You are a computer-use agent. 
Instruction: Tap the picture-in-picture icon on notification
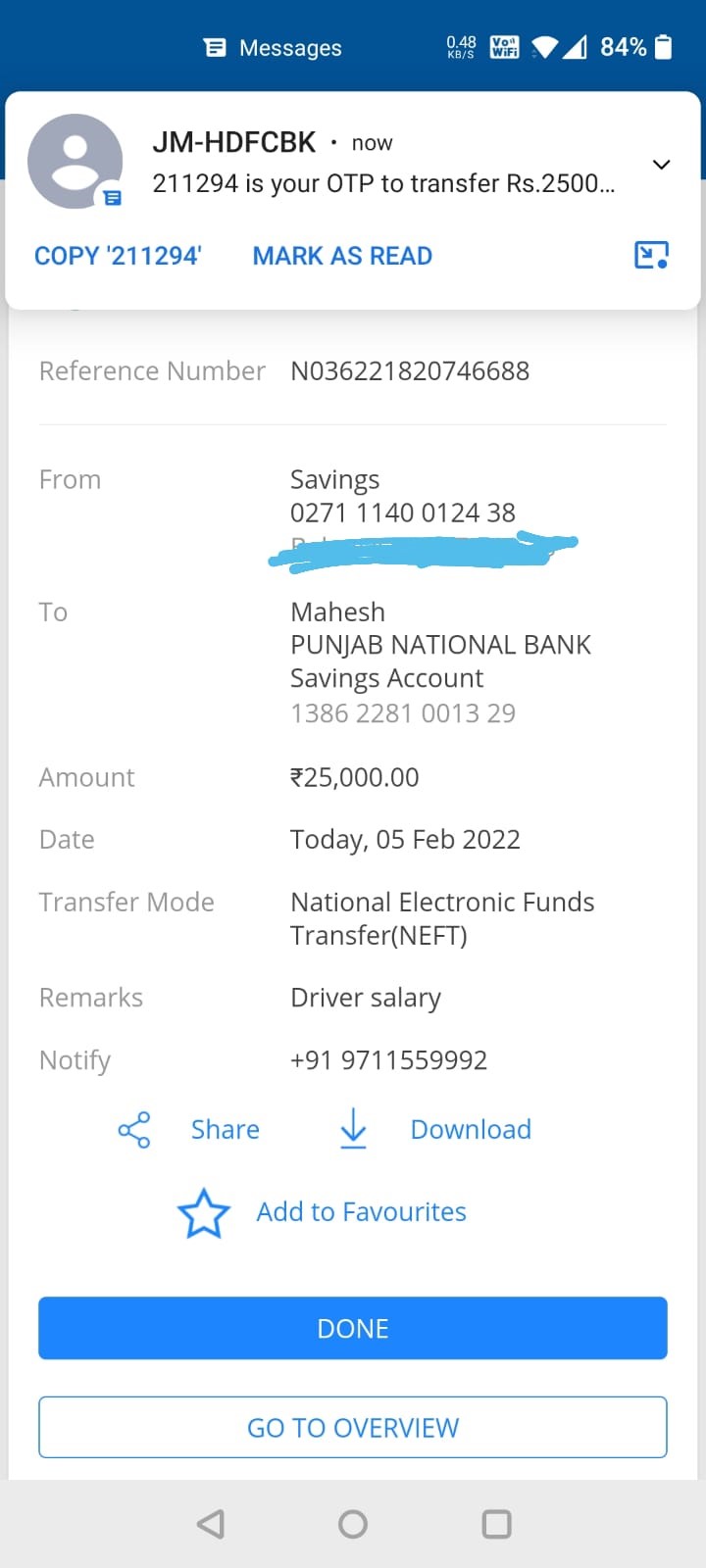(x=651, y=256)
